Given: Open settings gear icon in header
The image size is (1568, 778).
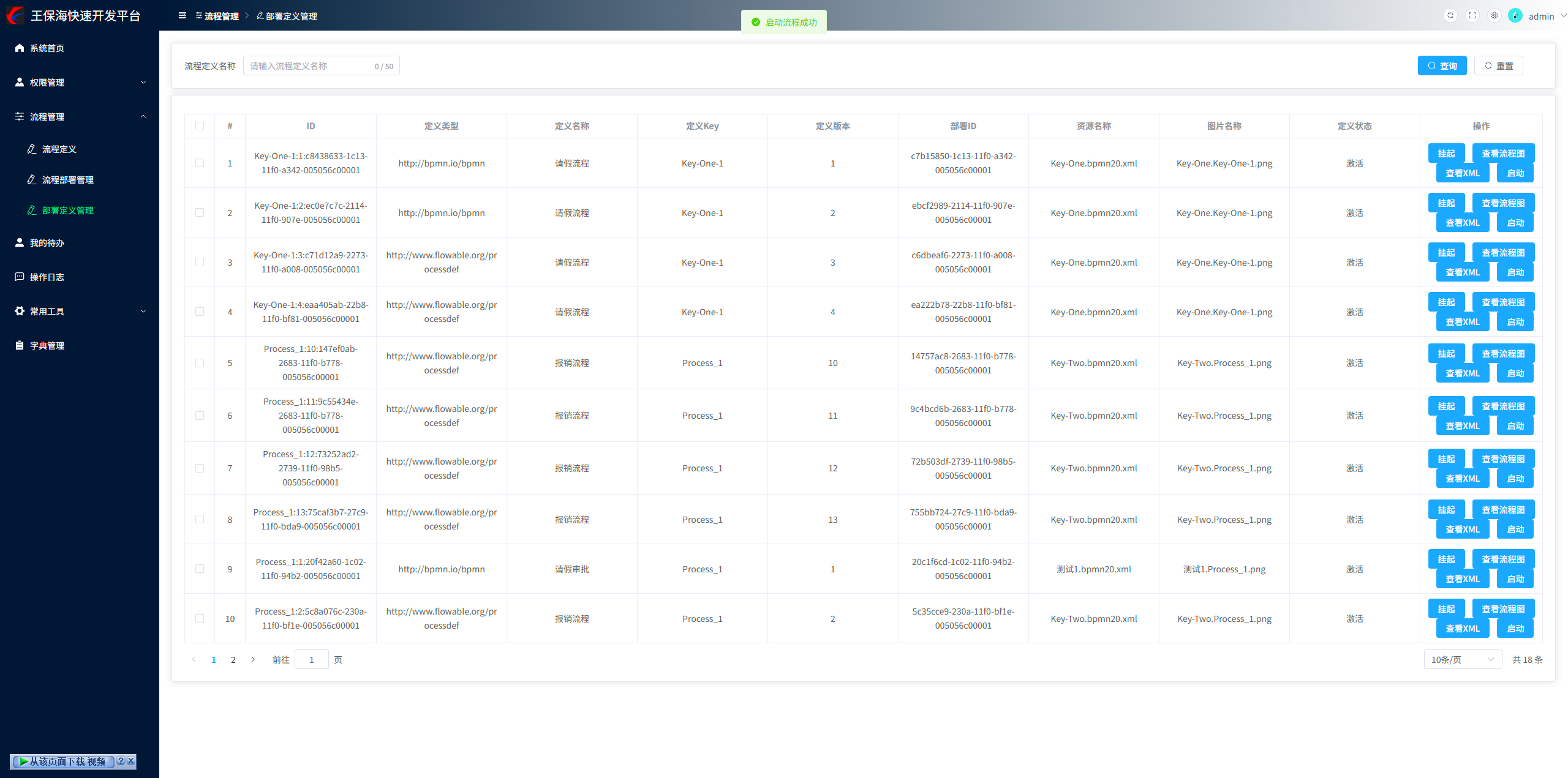Looking at the screenshot, I should (1494, 16).
